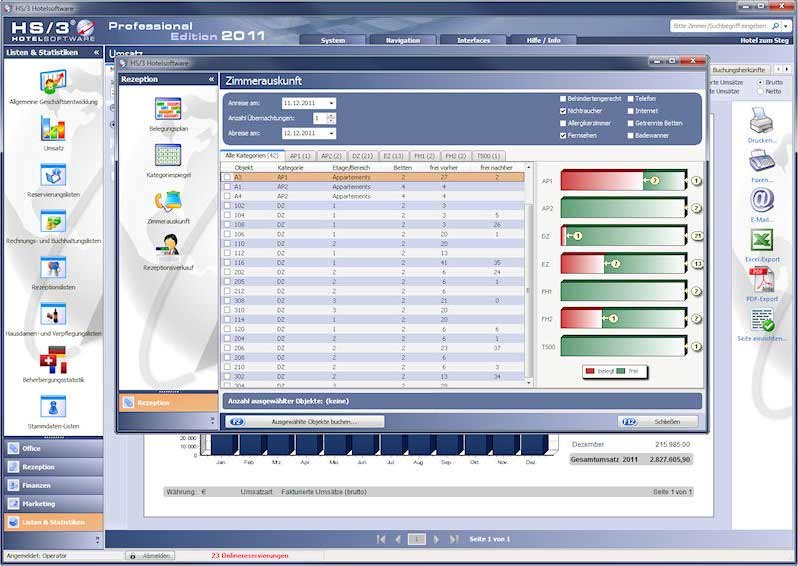Open the Anreise am date dropdown
This screenshot has width=798, height=566.
331,103
